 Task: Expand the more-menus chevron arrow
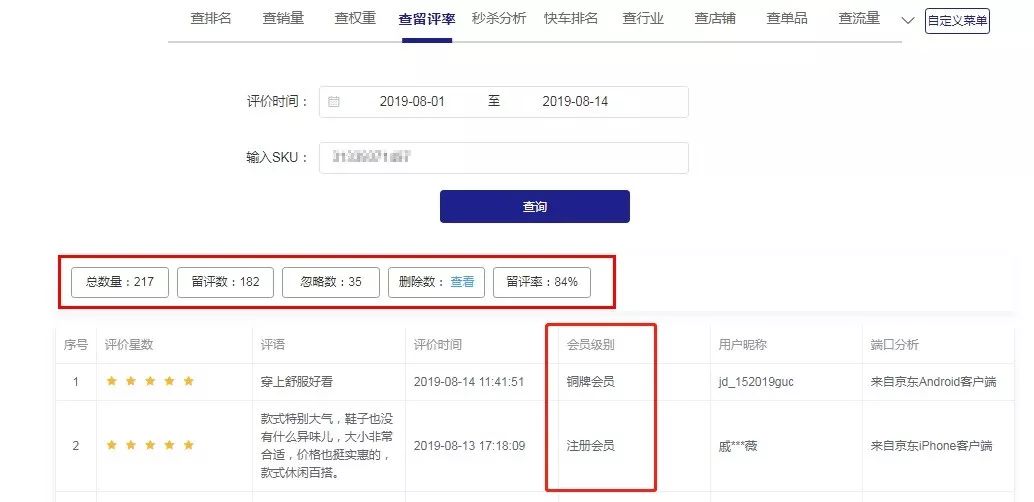(x=907, y=20)
